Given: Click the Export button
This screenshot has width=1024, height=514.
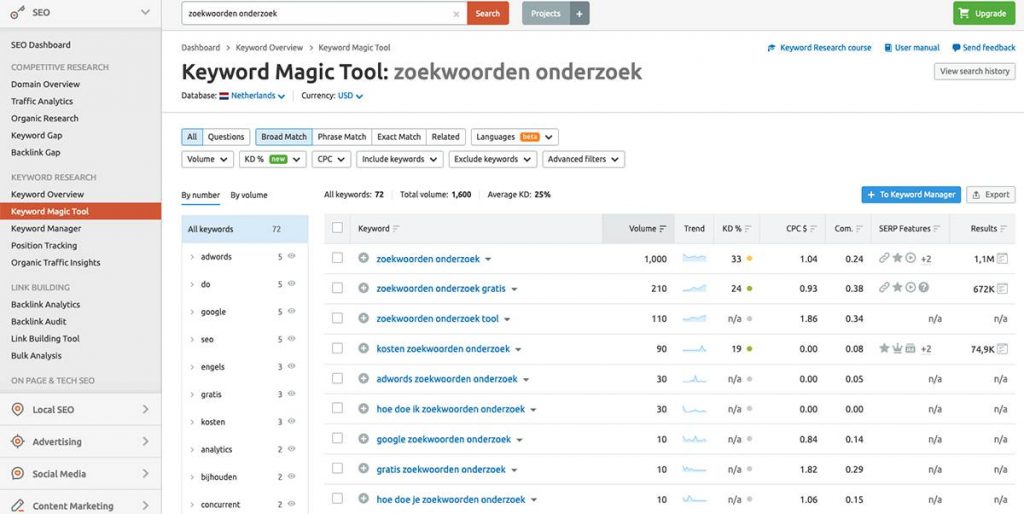Looking at the screenshot, I should pos(991,195).
